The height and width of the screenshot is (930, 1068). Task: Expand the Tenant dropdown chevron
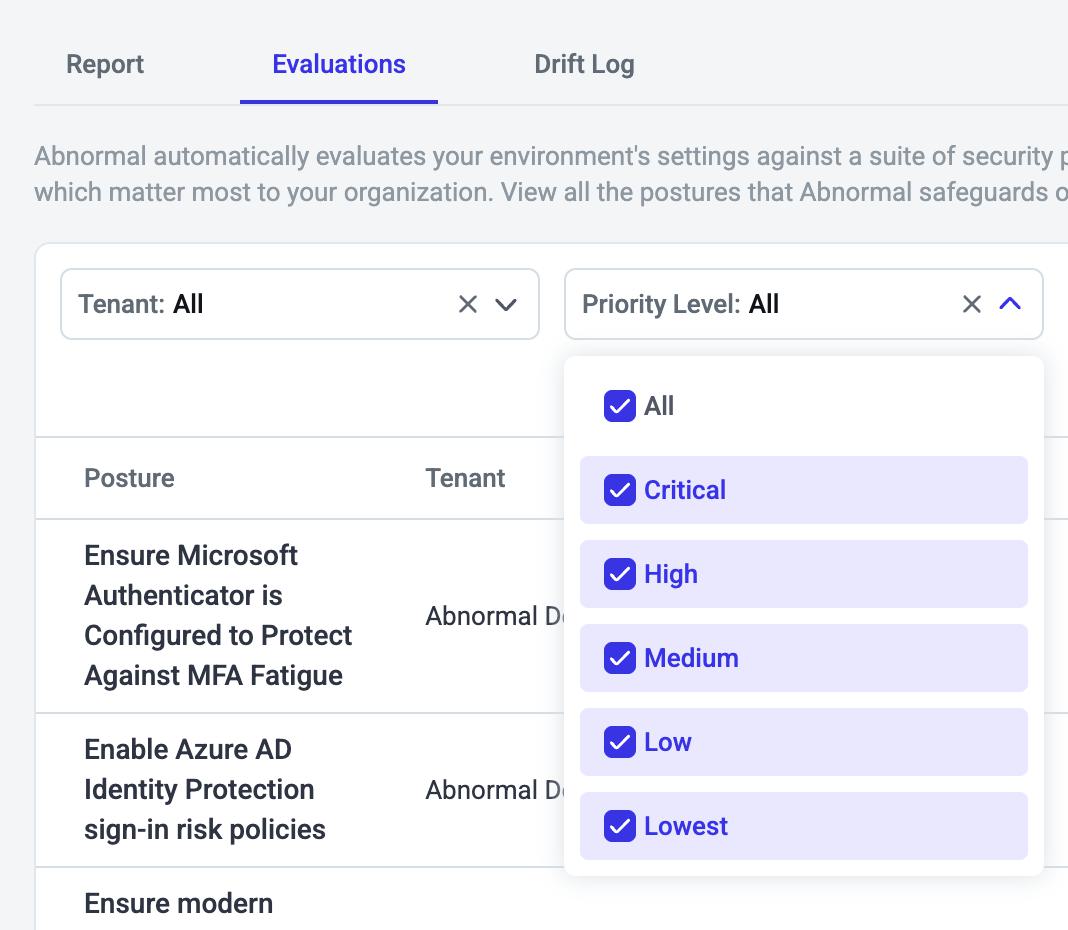505,305
